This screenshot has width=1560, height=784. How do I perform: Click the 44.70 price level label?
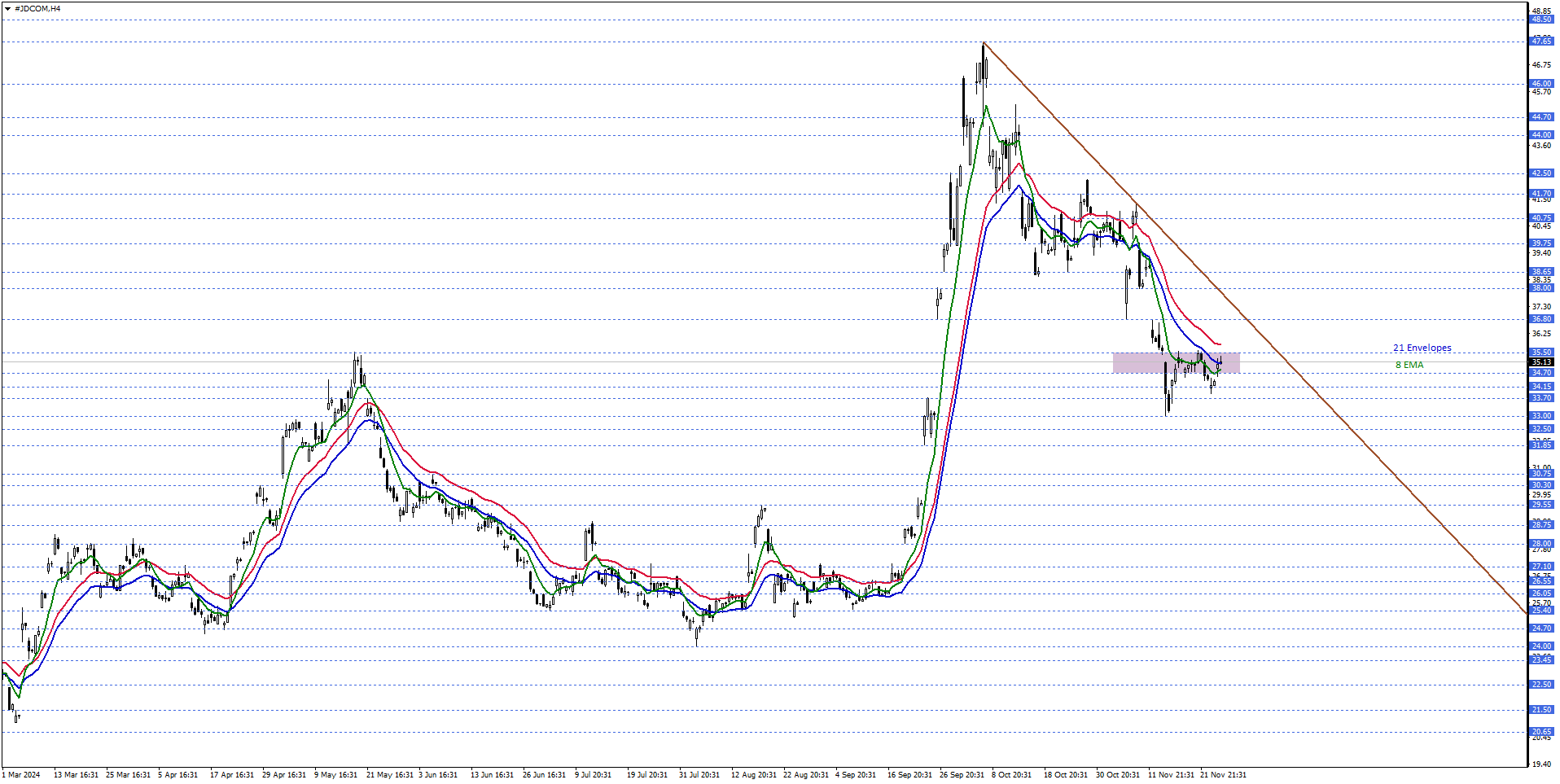(x=1541, y=117)
